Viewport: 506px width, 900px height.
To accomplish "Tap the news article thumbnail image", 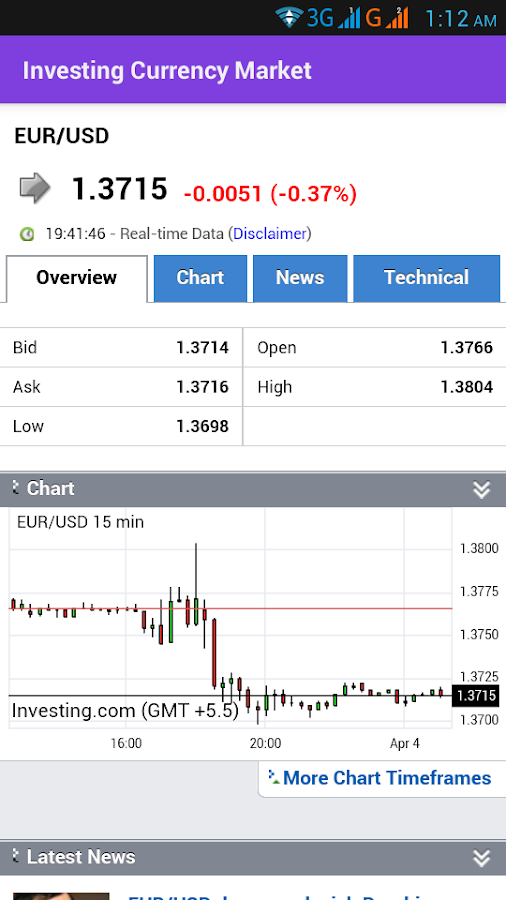I will click(61, 896).
